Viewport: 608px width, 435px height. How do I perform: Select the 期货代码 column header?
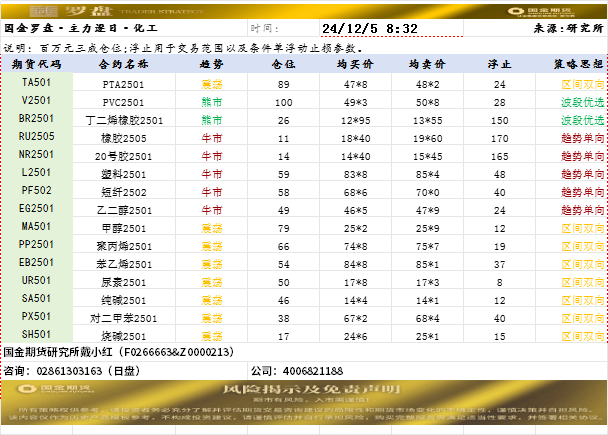pos(36,64)
